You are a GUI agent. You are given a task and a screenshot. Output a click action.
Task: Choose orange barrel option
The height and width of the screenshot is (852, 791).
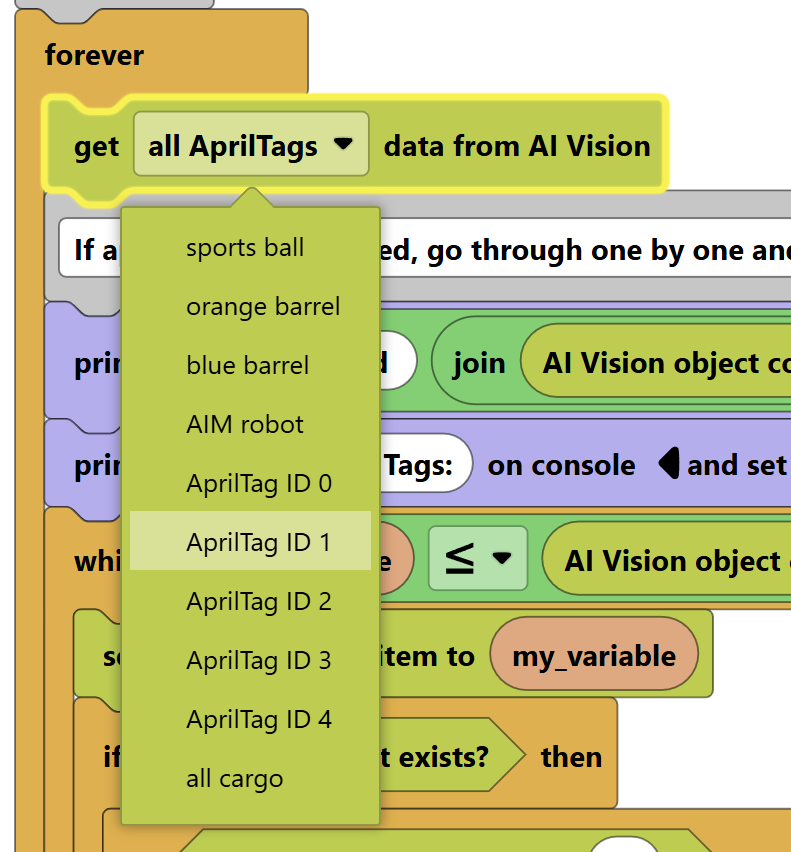click(x=262, y=307)
